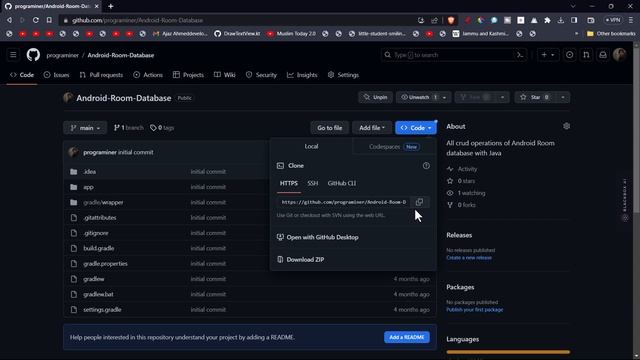Copy the HTTPS clone URL to clipboard
The image size is (640, 360).
419,202
